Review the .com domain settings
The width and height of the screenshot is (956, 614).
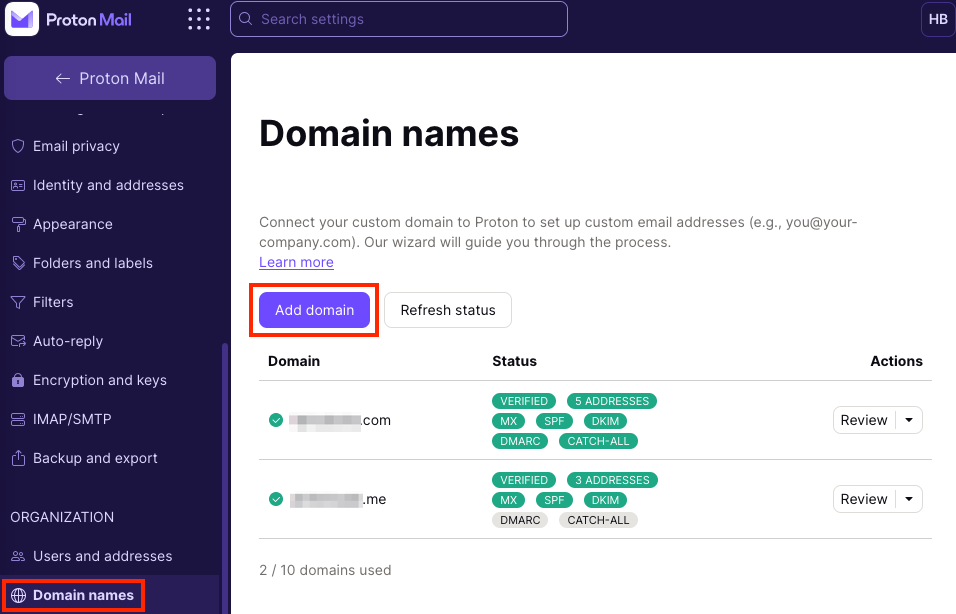pyautogui.click(x=863, y=420)
